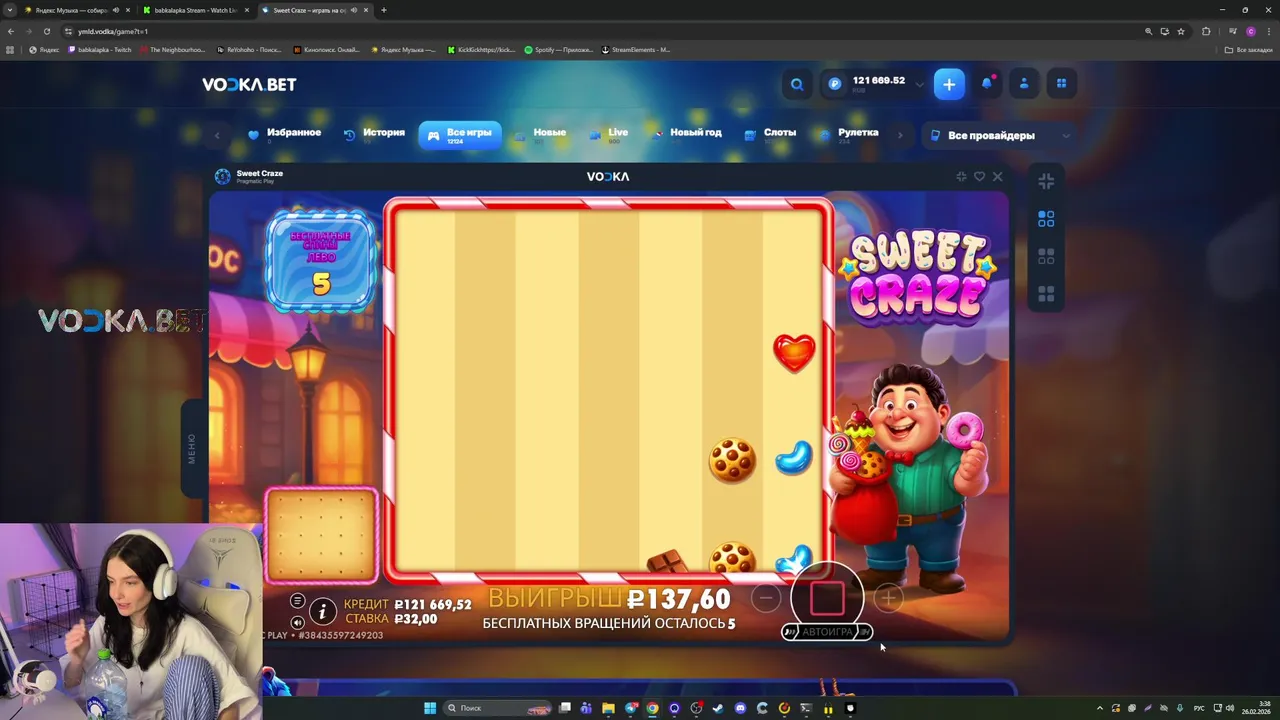The height and width of the screenshot is (720, 1280).
Task: Open the vertical МЕНЮ side tab
Action: coord(192,448)
